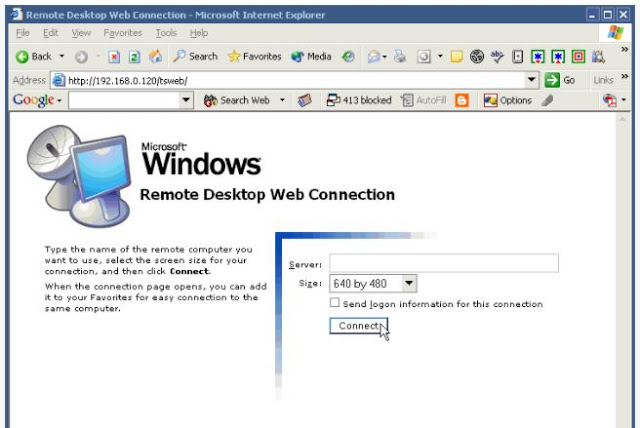Click the address bar URL field
This screenshot has height=428, width=640.
pyautogui.click(x=288, y=80)
